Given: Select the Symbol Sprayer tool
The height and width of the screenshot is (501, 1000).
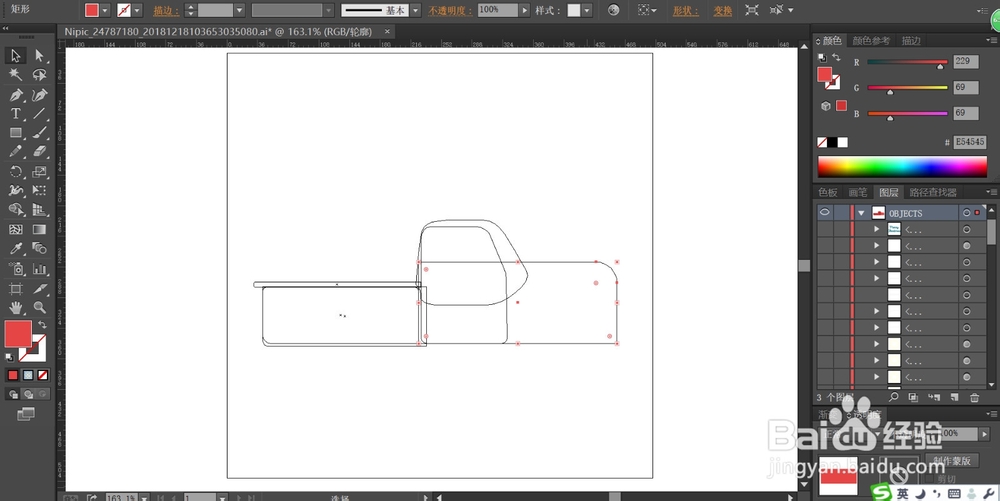Looking at the screenshot, I should tap(15, 269).
